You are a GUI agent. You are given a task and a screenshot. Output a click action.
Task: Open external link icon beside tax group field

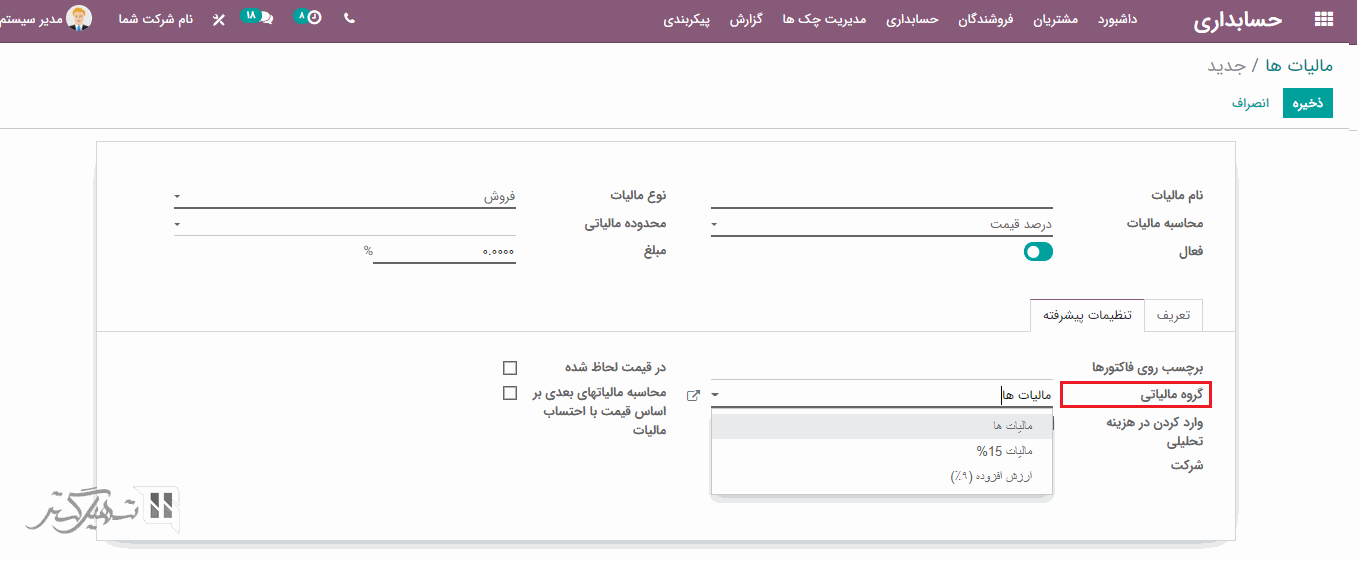pyautogui.click(x=693, y=396)
